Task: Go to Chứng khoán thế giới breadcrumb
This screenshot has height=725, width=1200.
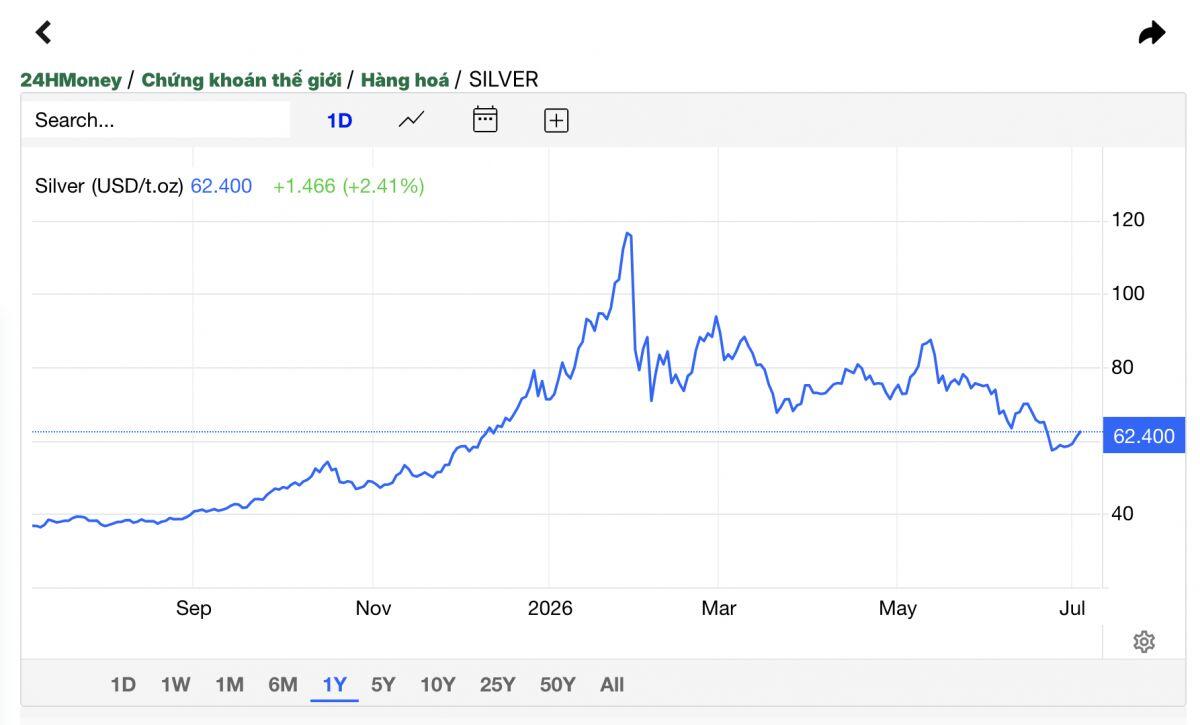Action: click(241, 80)
